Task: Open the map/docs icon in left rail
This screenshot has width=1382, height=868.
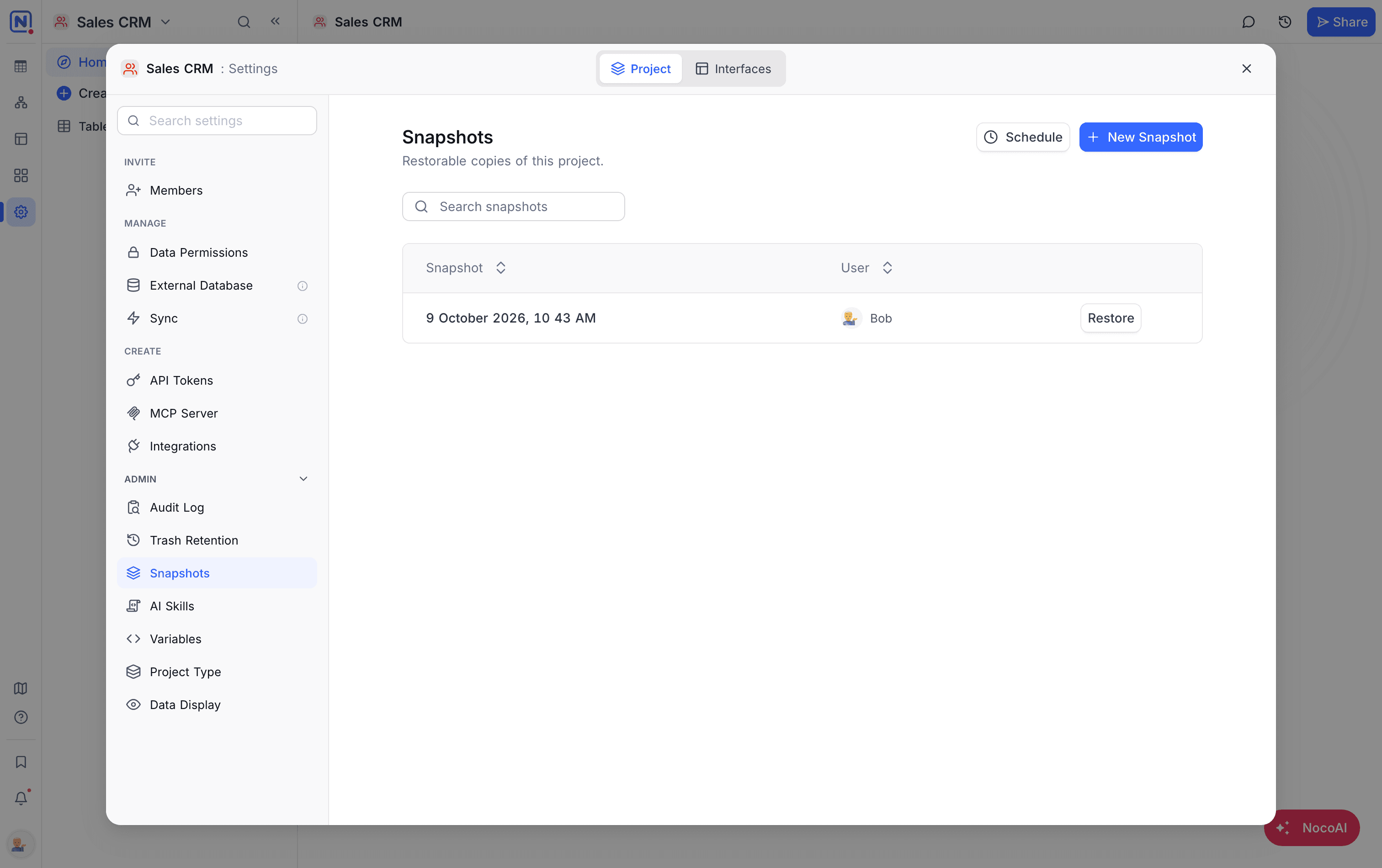Action: 21,688
